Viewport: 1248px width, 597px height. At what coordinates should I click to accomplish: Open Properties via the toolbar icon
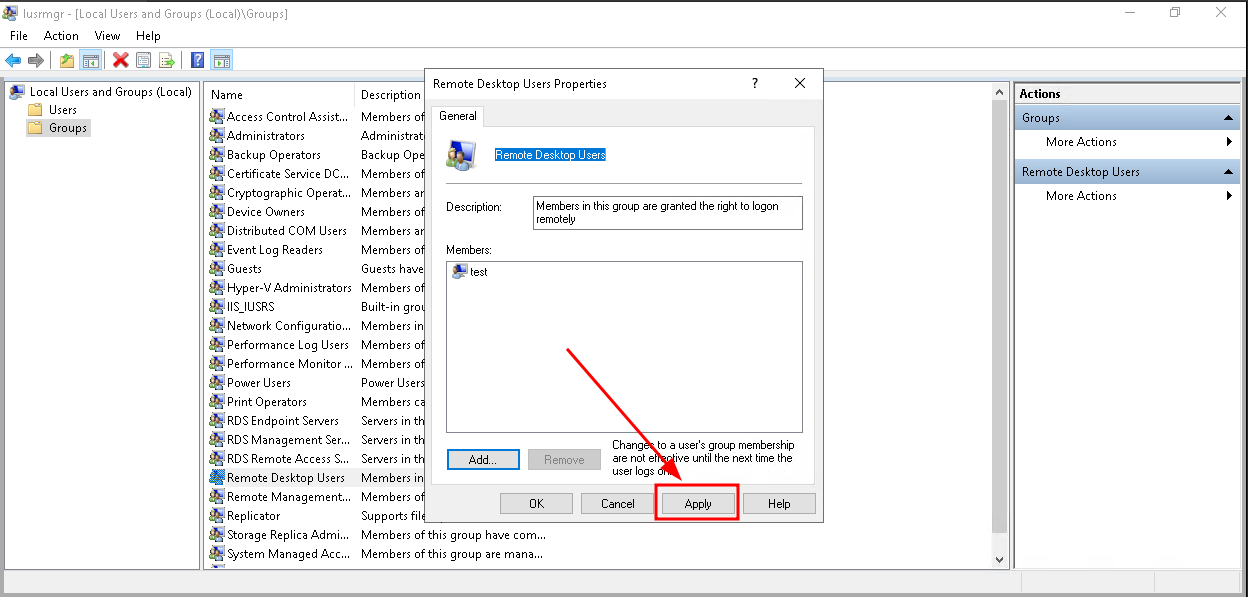pyautogui.click(x=144, y=61)
